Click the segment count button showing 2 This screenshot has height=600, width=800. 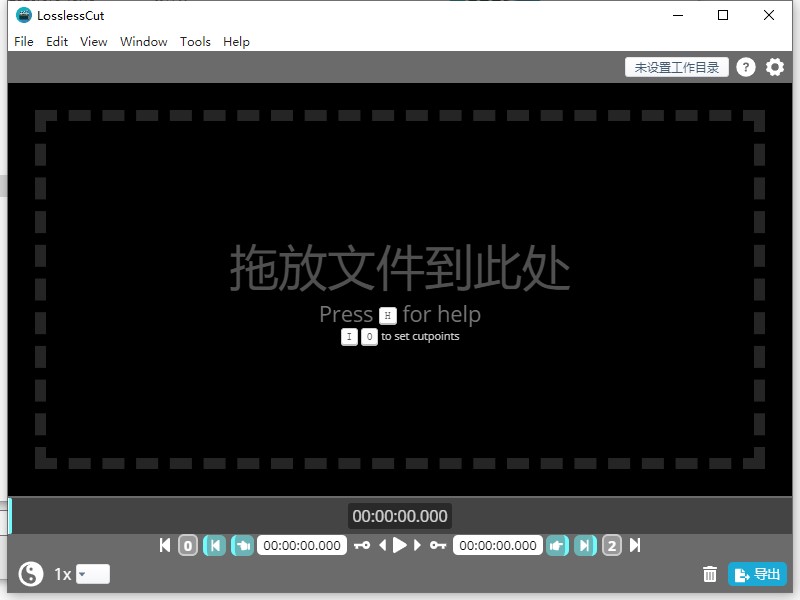click(x=614, y=545)
